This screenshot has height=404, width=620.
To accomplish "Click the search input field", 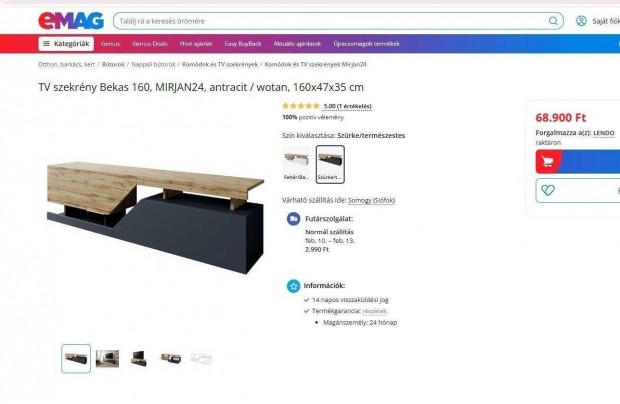I will (x=332, y=21).
